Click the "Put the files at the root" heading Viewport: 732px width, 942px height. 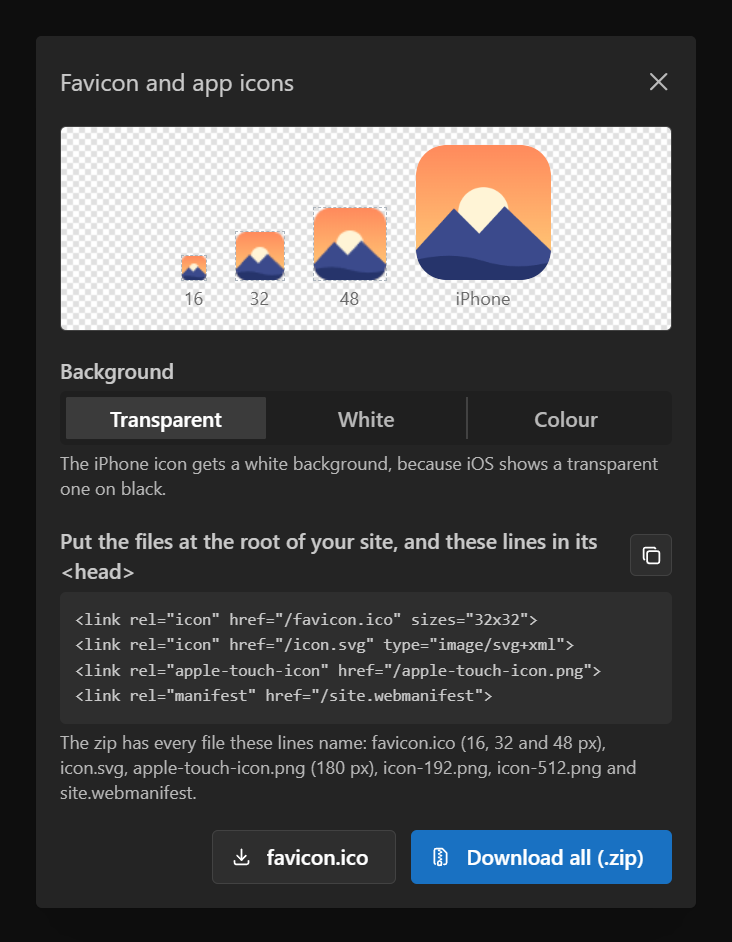tap(329, 556)
